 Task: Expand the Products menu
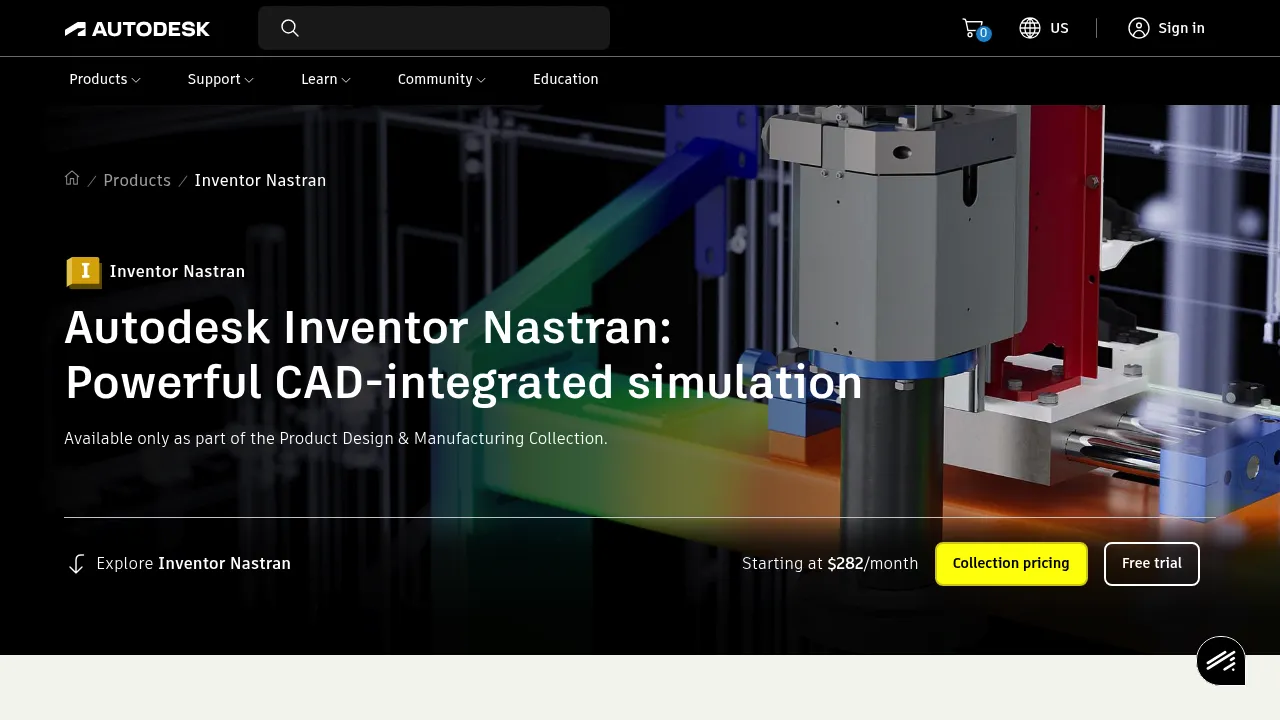(x=105, y=79)
